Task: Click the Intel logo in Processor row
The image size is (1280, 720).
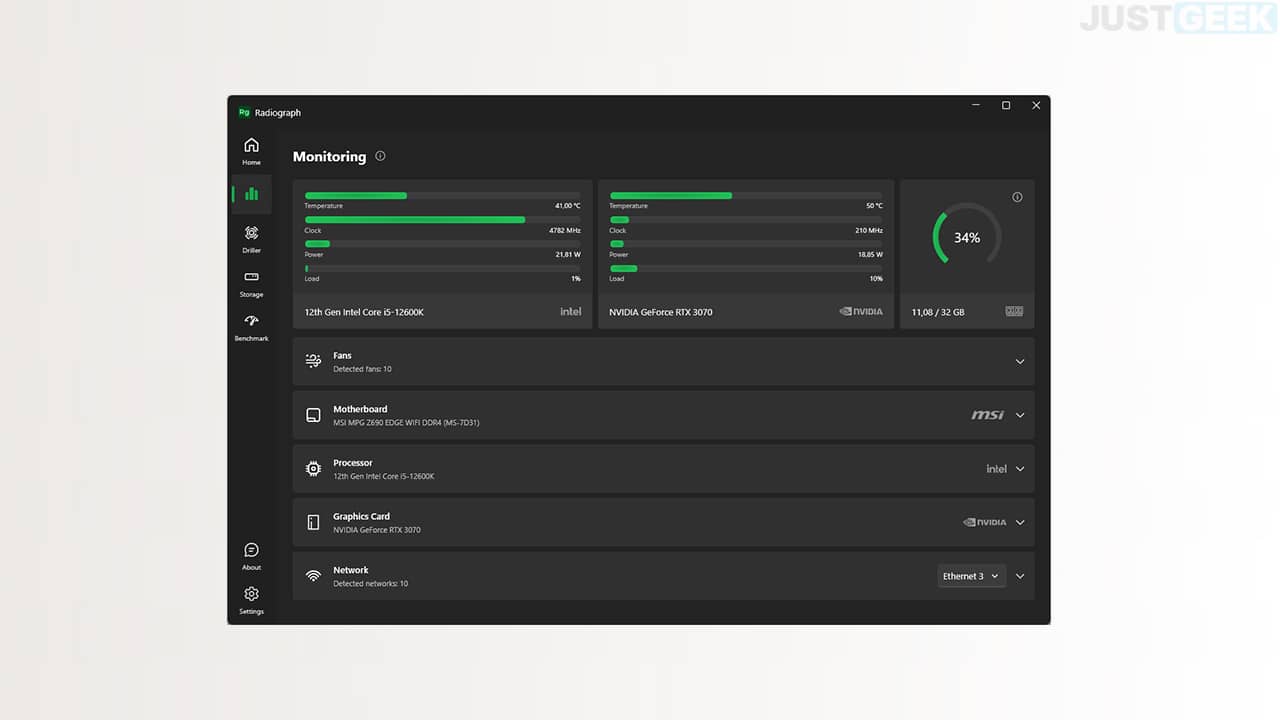Action: point(997,468)
